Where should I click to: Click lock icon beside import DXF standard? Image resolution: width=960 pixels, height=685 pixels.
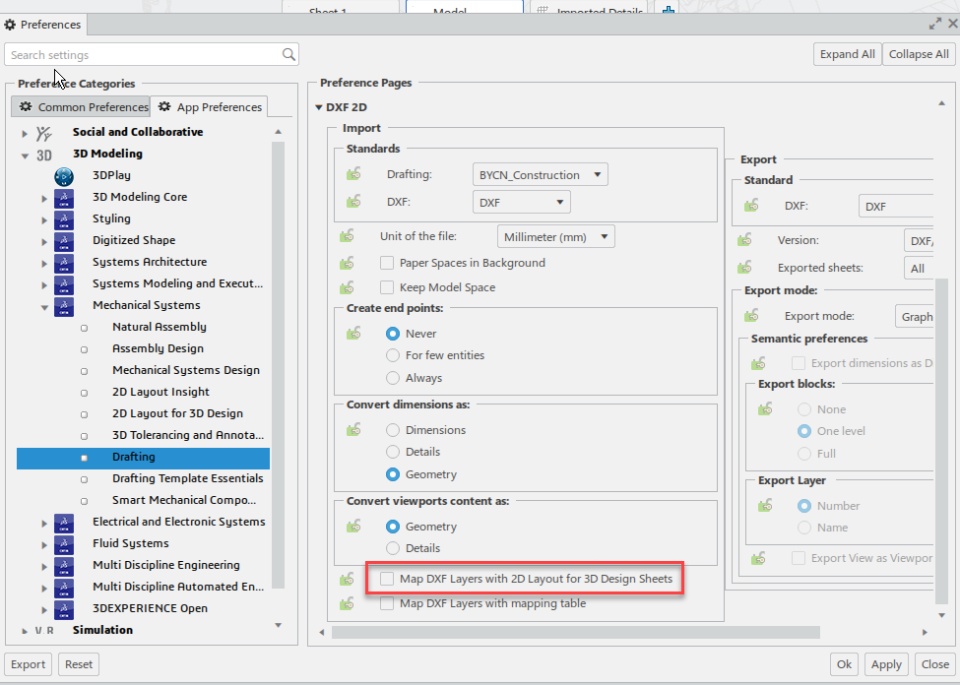[x=353, y=201]
